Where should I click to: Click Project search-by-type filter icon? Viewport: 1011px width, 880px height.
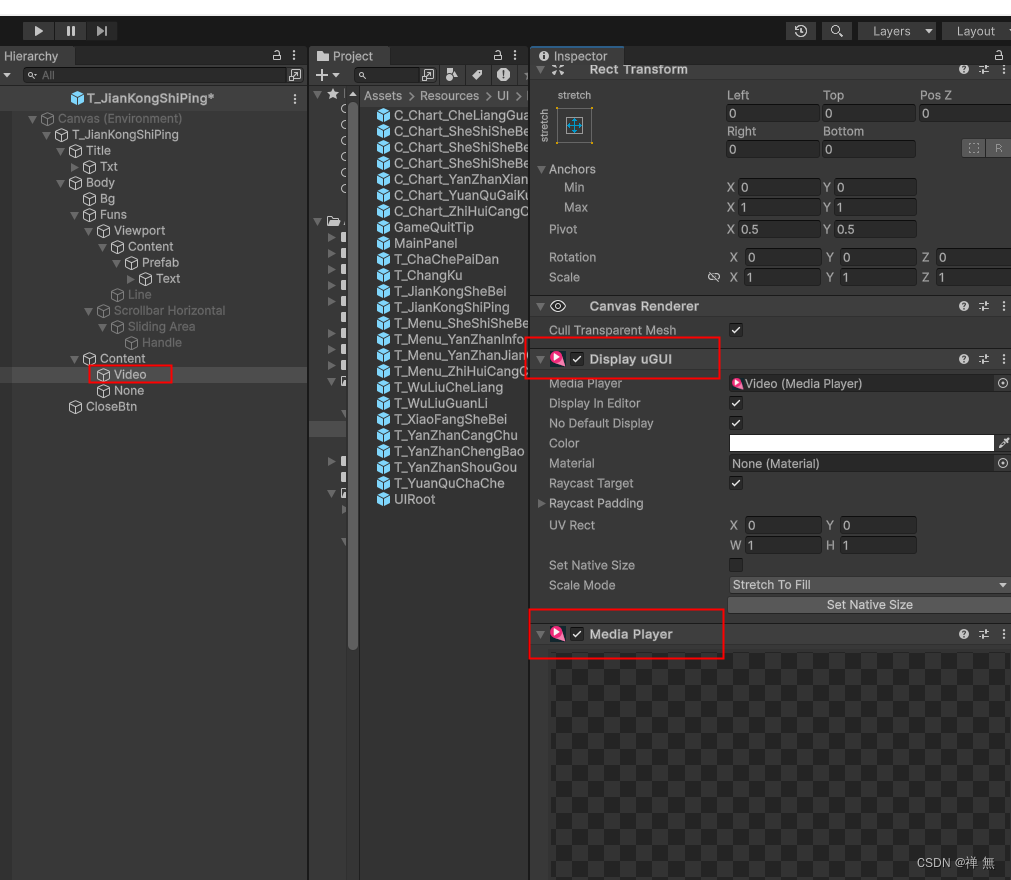(452, 75)
